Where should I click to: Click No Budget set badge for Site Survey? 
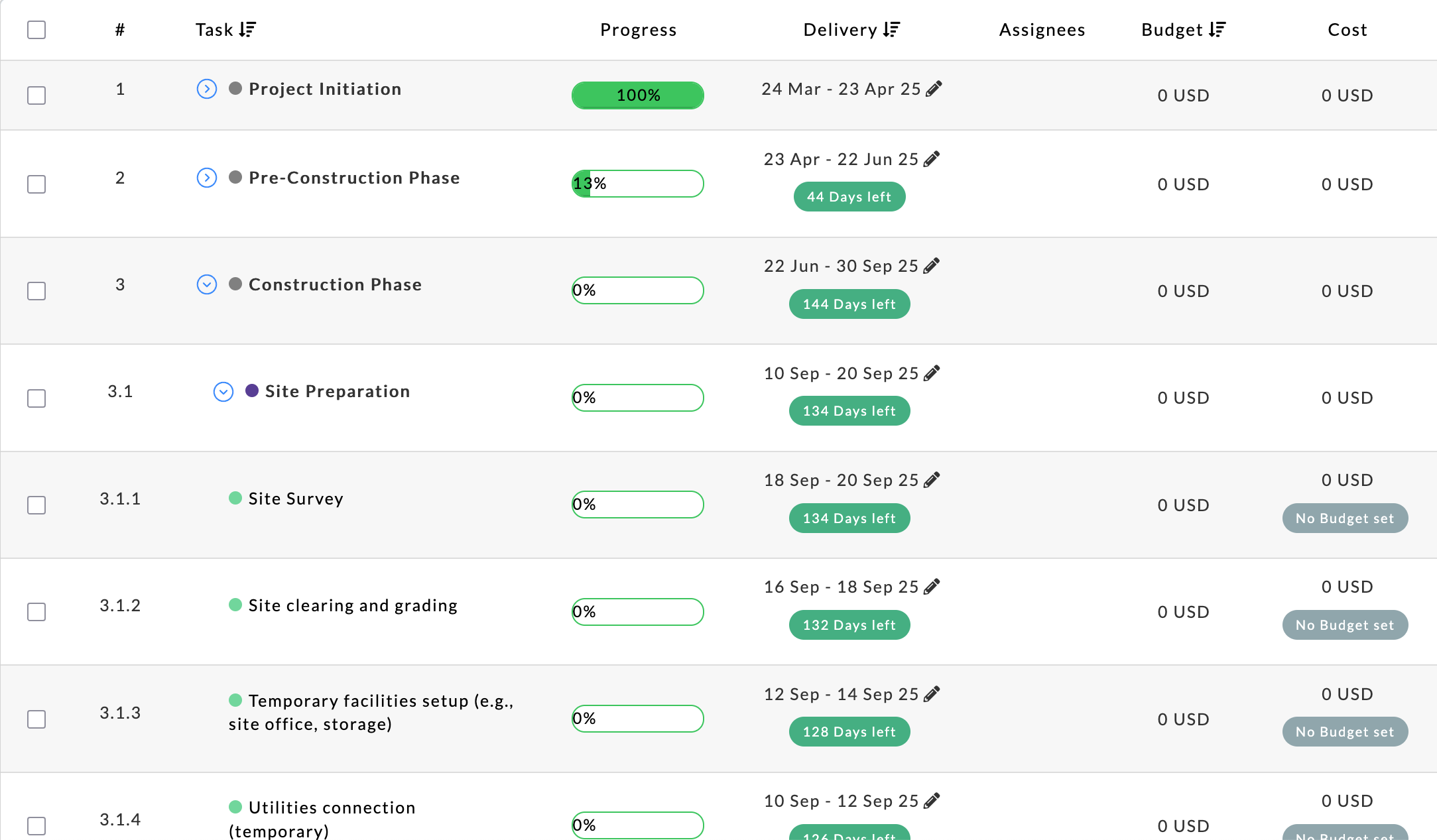click(x=1344, y=518)
